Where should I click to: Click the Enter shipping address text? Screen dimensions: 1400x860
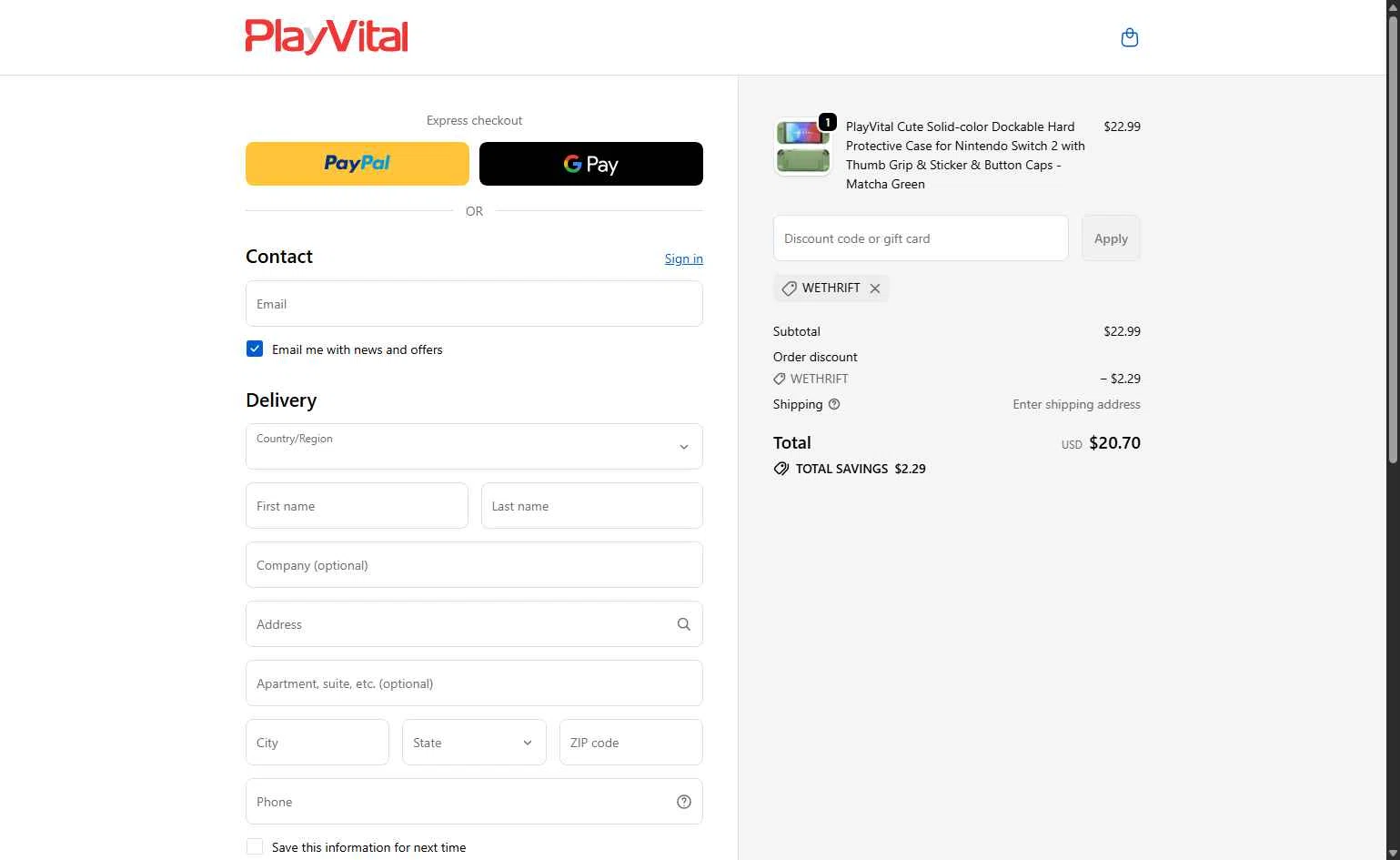coord(1076,405)
